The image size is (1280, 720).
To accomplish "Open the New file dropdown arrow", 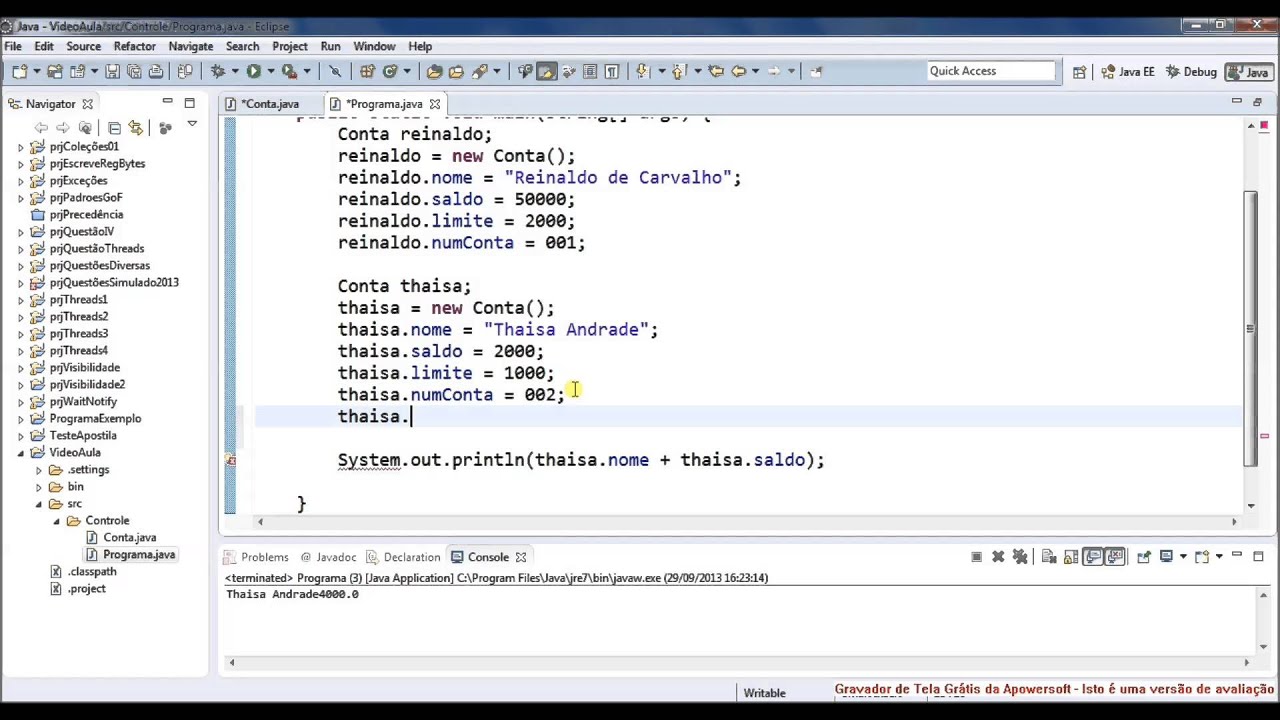I will tap(36, 71).
